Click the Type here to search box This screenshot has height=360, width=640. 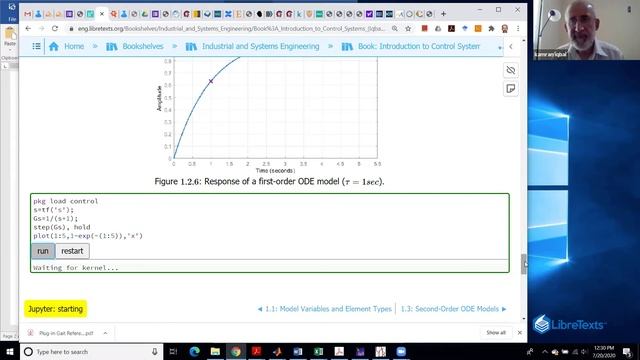point(91,351)
